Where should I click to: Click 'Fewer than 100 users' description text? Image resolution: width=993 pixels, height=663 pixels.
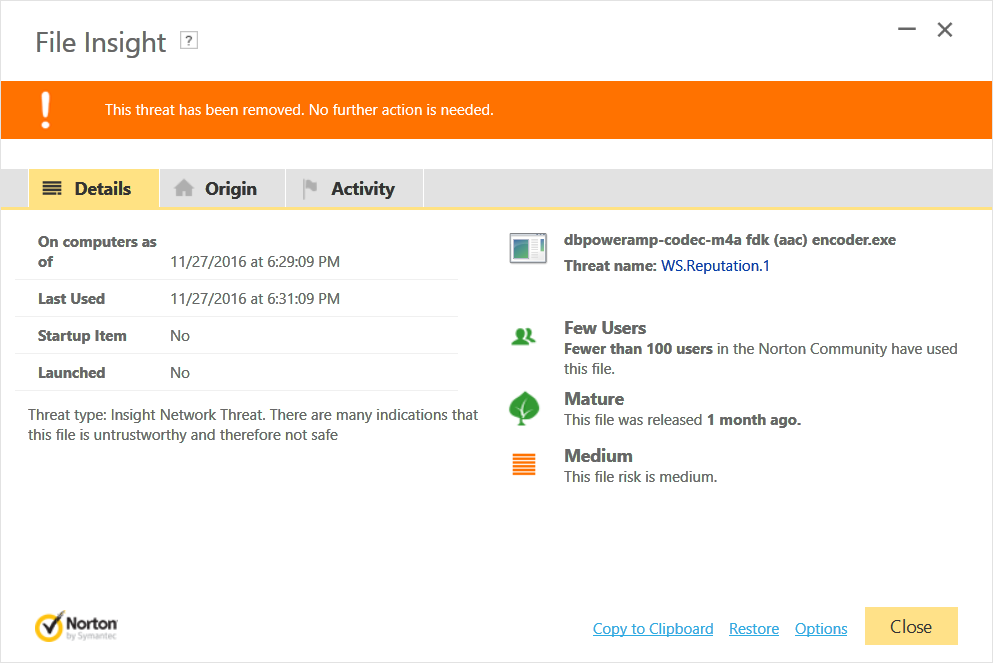point(761,359)
